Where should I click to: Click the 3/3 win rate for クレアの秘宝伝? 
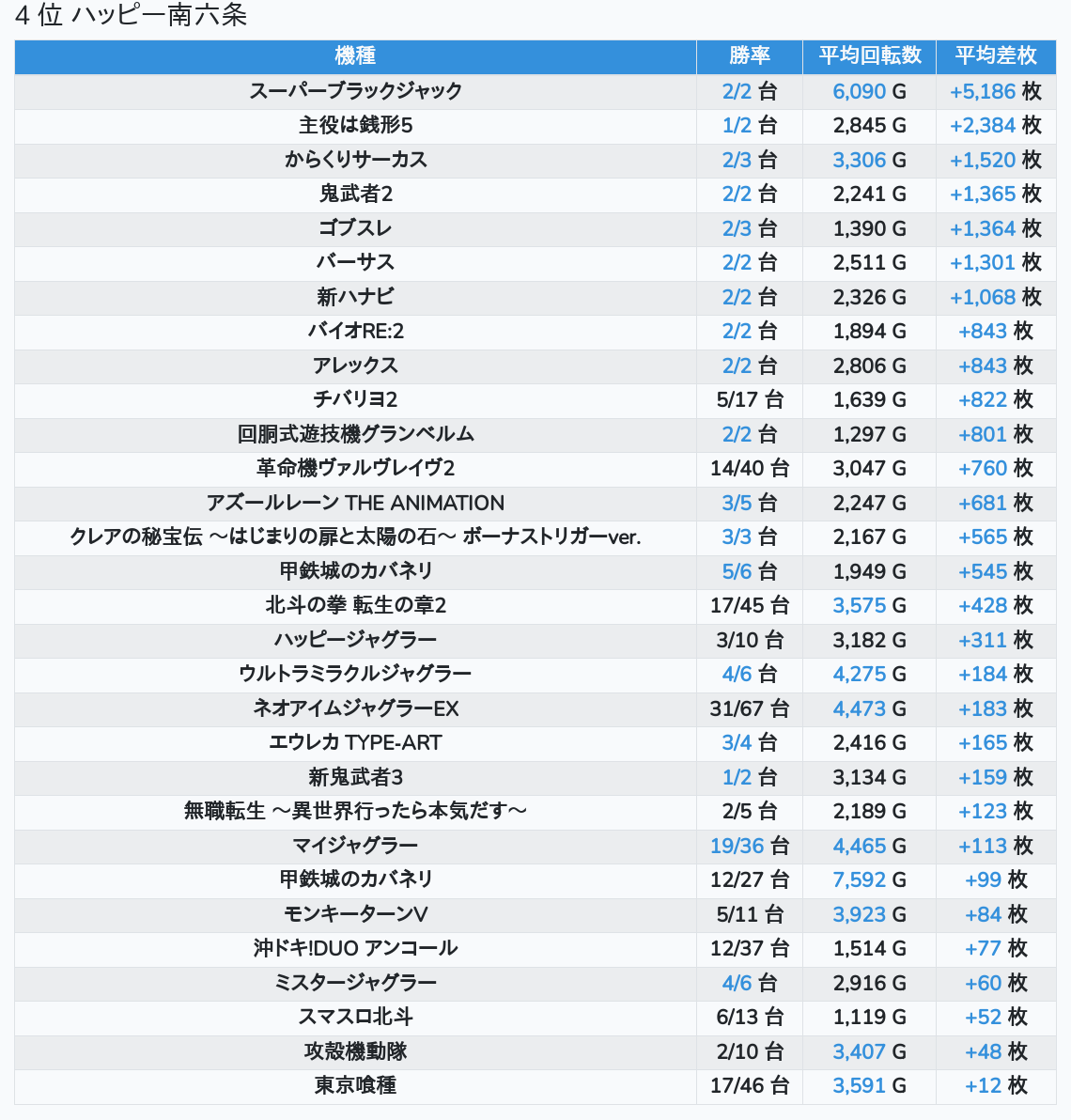[x=737, y=537]
